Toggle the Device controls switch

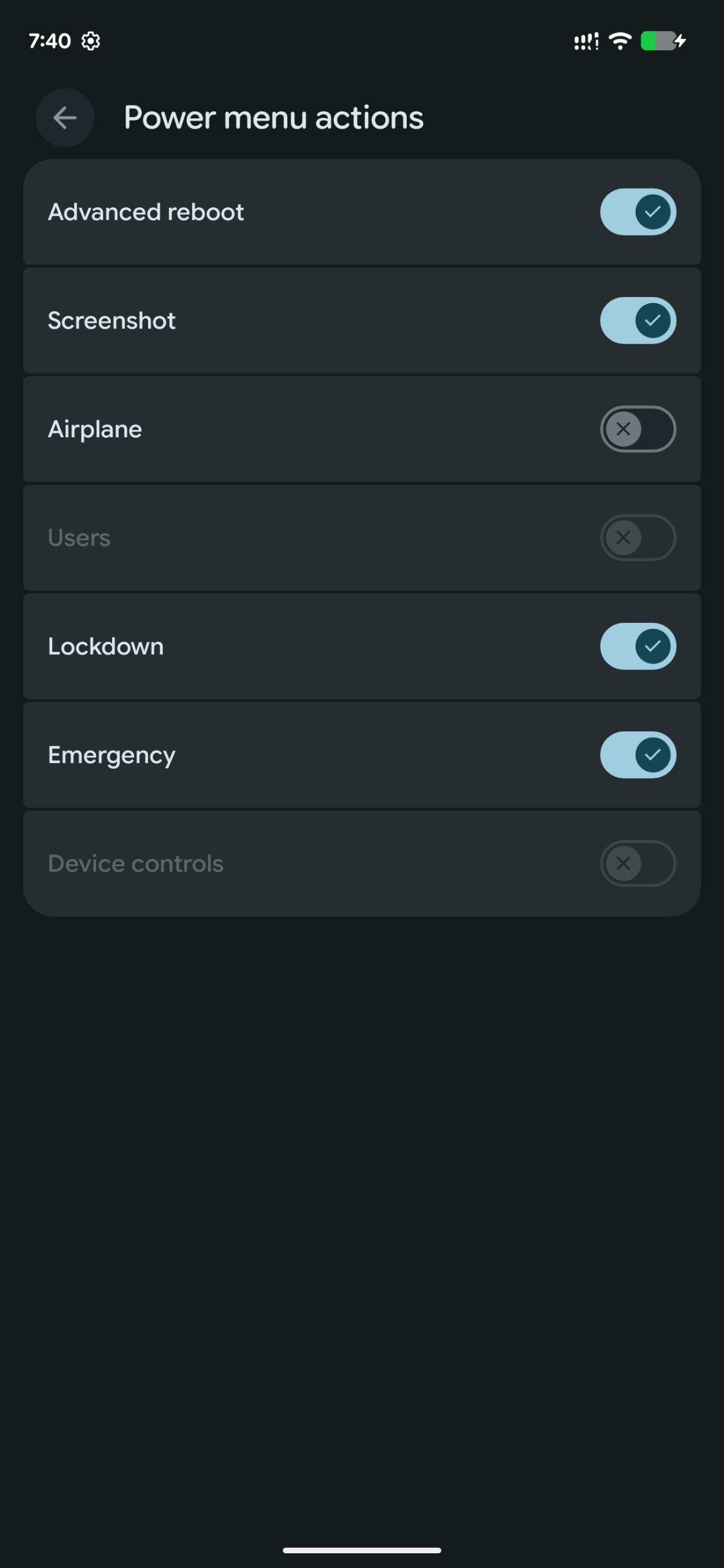[x=638, y=863]
